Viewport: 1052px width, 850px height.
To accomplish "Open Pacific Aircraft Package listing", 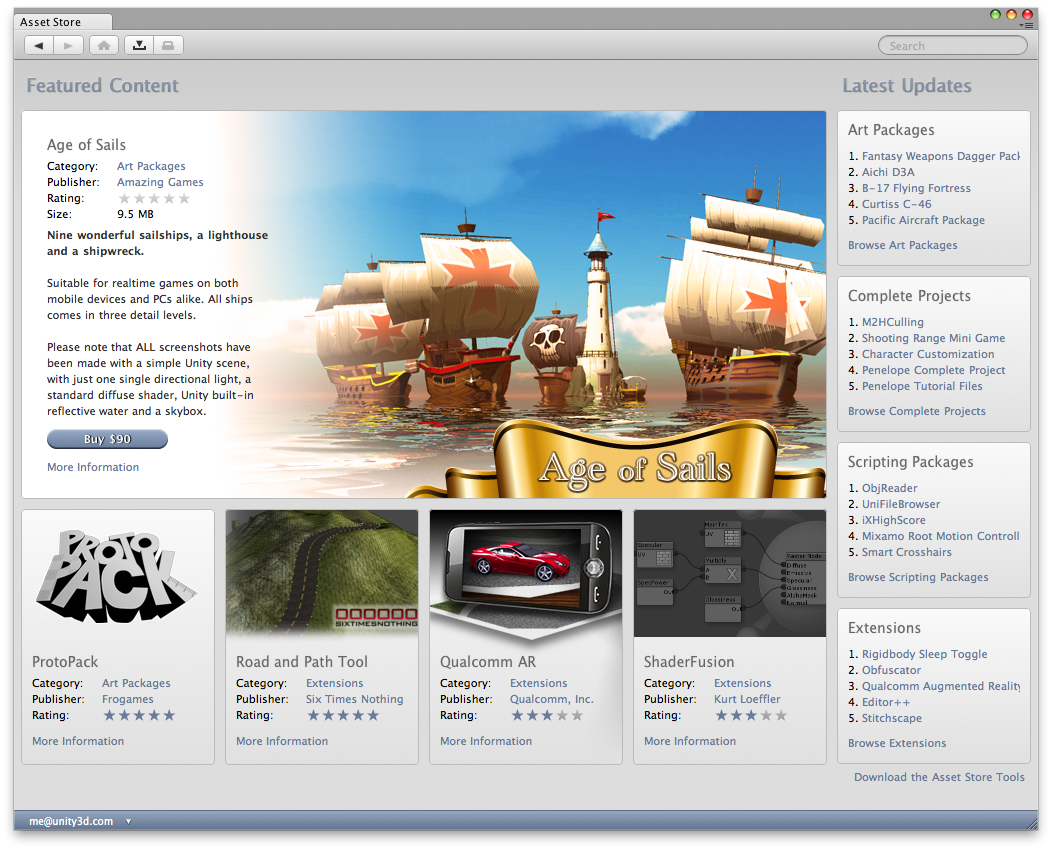I will click(x=923, y=220).
